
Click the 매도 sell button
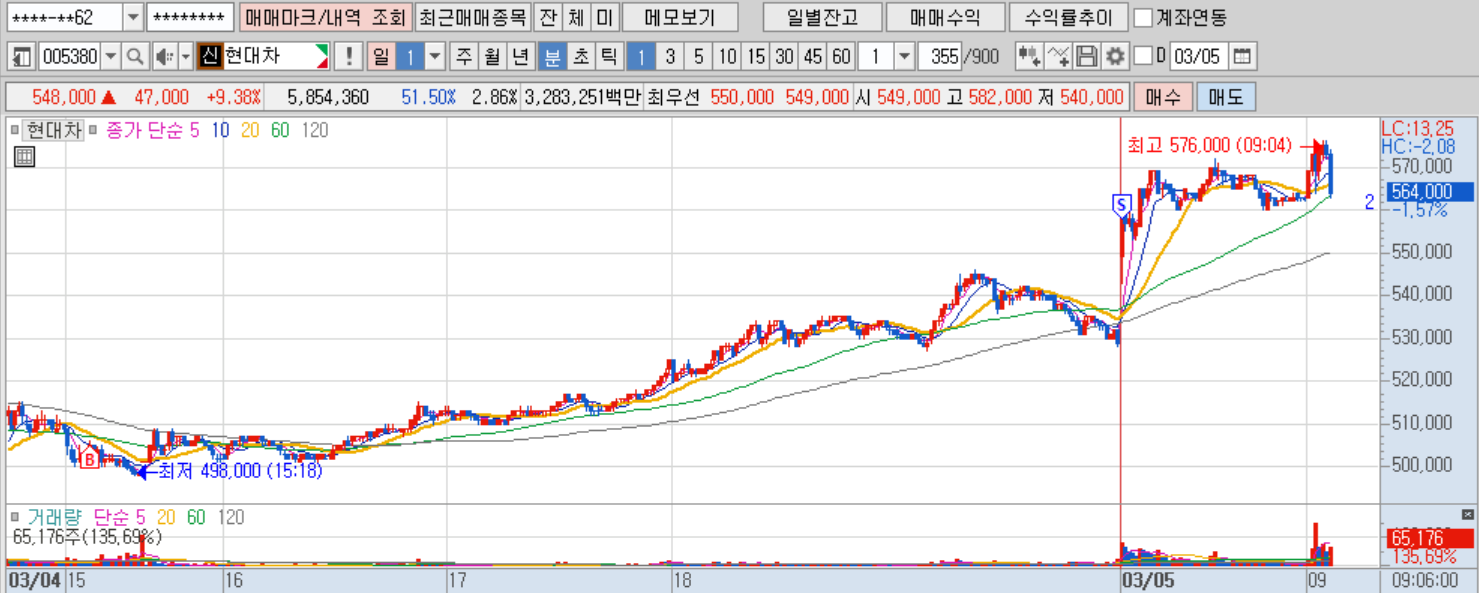pos(1225,97)
